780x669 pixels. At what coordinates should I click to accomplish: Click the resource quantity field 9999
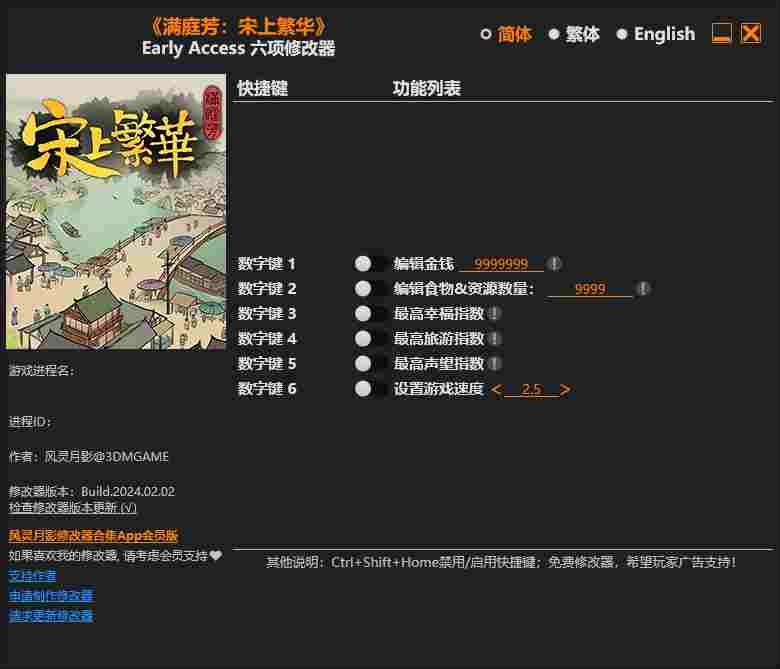tap(589, 289)
